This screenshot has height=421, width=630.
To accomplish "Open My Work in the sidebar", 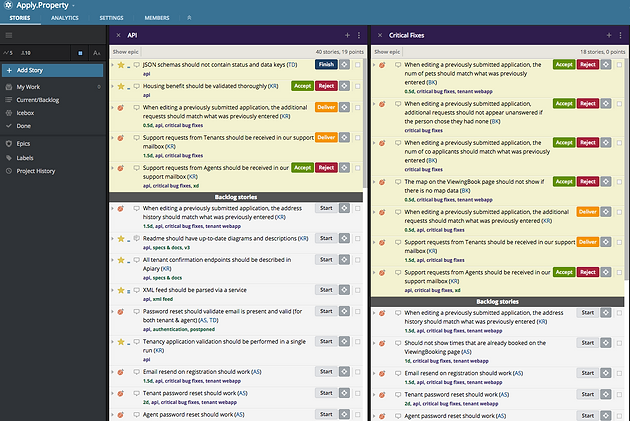I will point(28,87).
